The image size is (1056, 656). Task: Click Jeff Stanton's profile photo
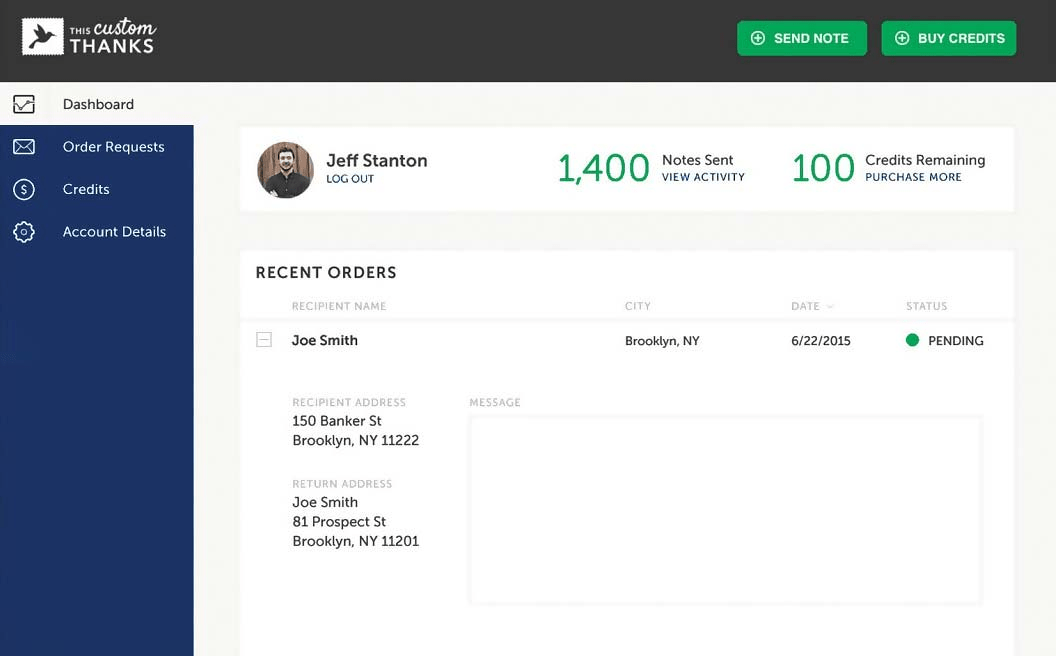pyautogui.click(x=285, y=169)
